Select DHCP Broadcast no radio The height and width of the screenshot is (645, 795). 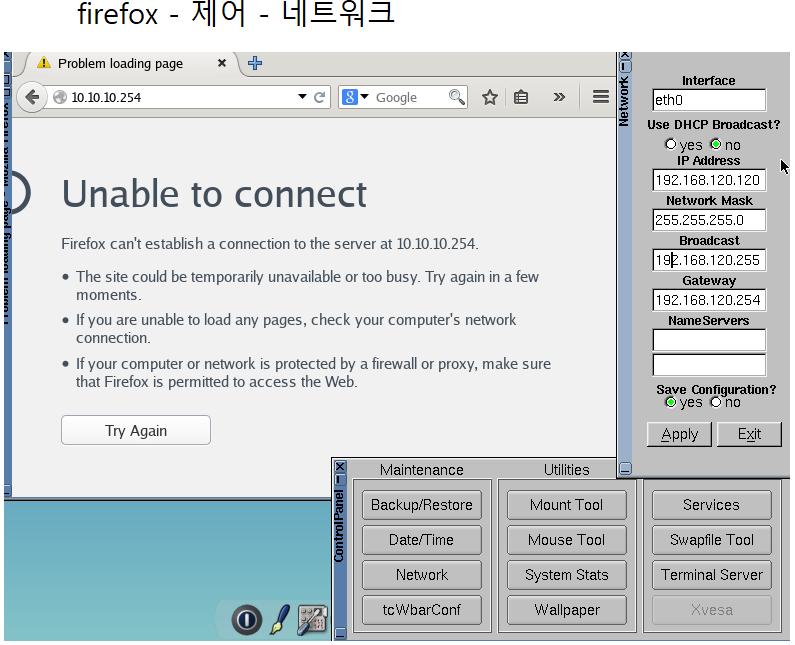[716, 145]
